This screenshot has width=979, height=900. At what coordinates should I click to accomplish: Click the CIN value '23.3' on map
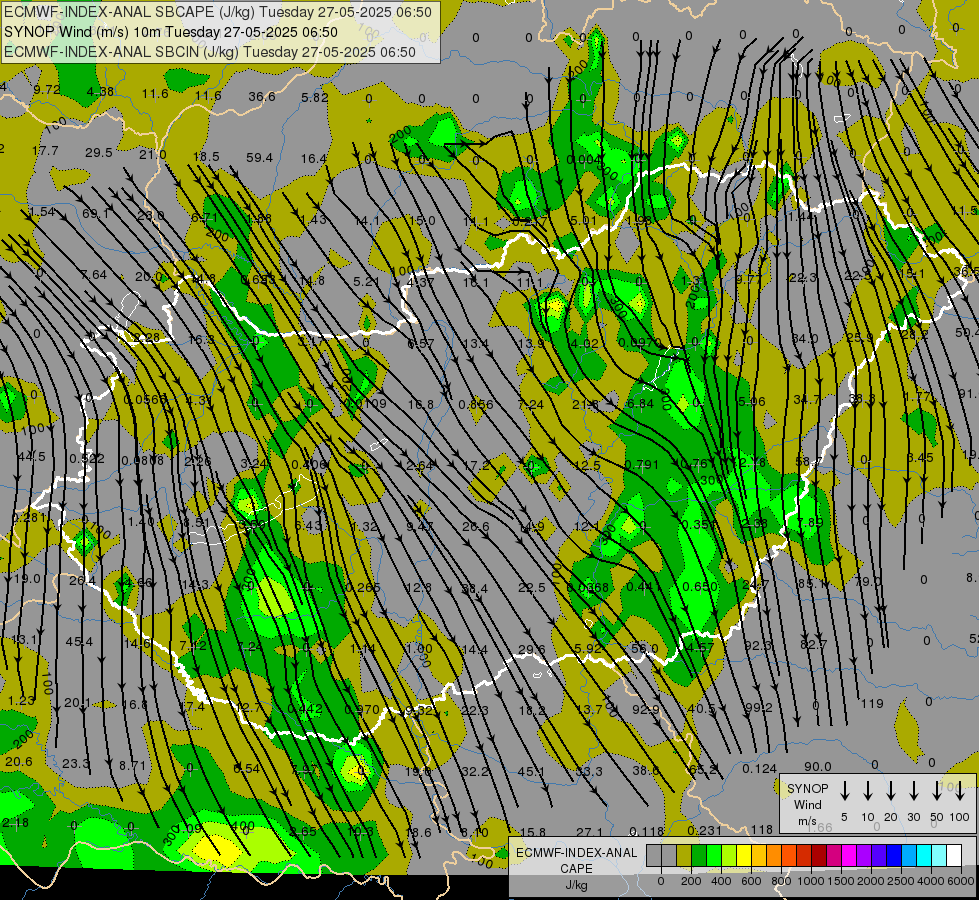[76, 764]
